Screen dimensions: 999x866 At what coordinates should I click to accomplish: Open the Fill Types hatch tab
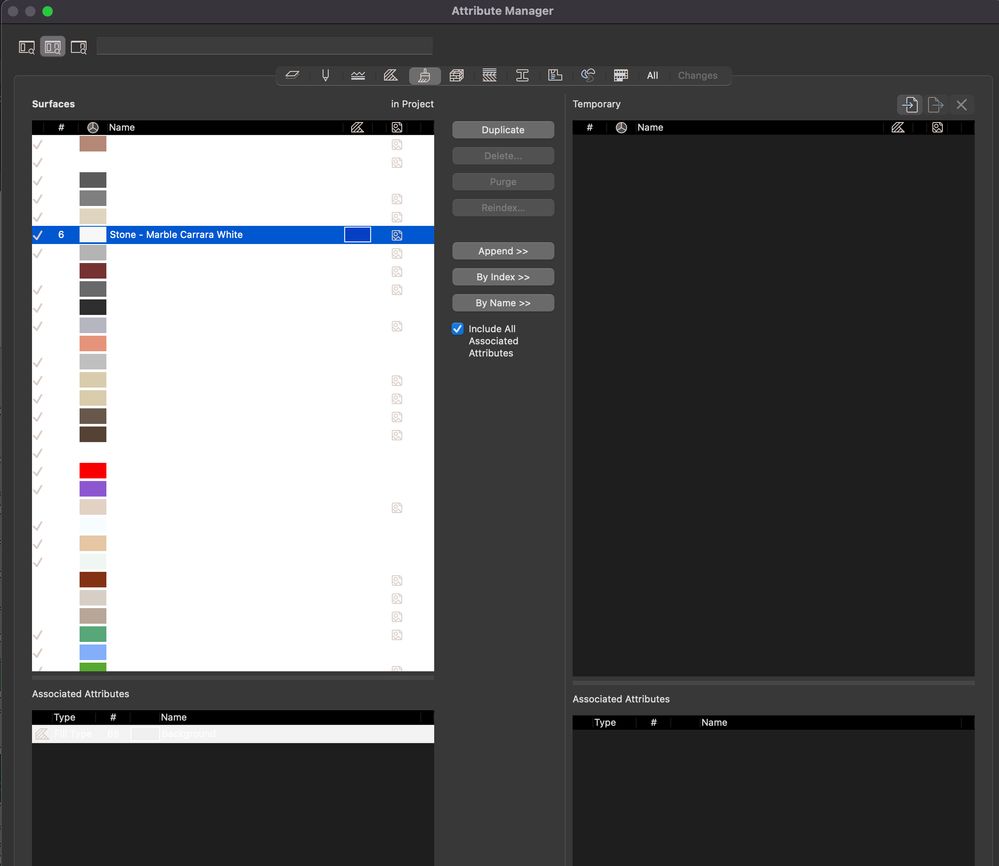391,75
